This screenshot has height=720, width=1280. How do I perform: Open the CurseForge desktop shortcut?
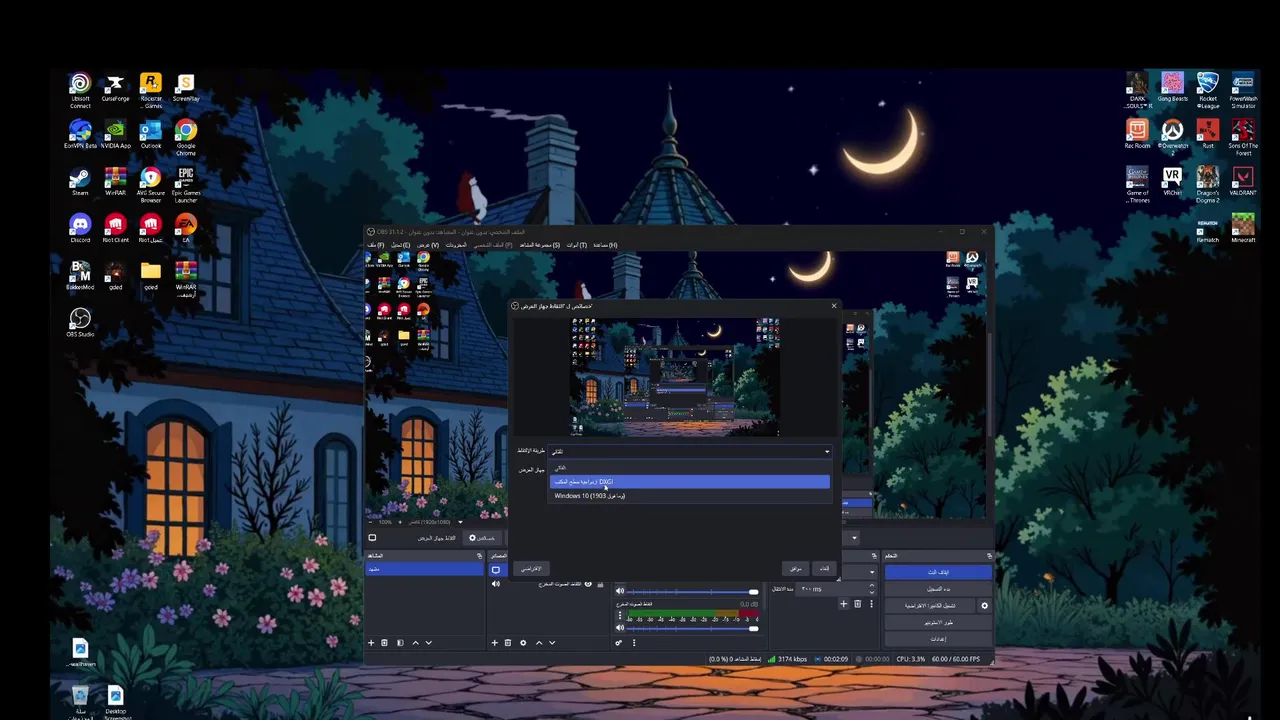pos(115,88)
